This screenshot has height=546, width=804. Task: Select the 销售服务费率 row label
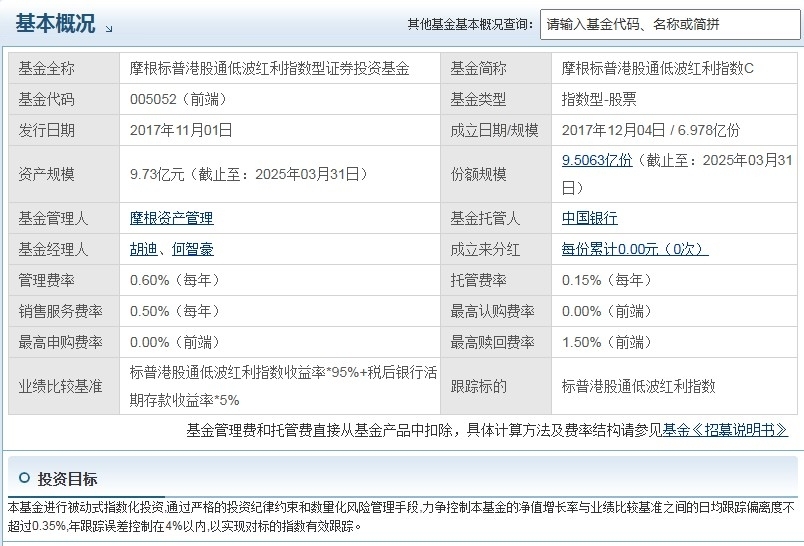click(61, 311)
